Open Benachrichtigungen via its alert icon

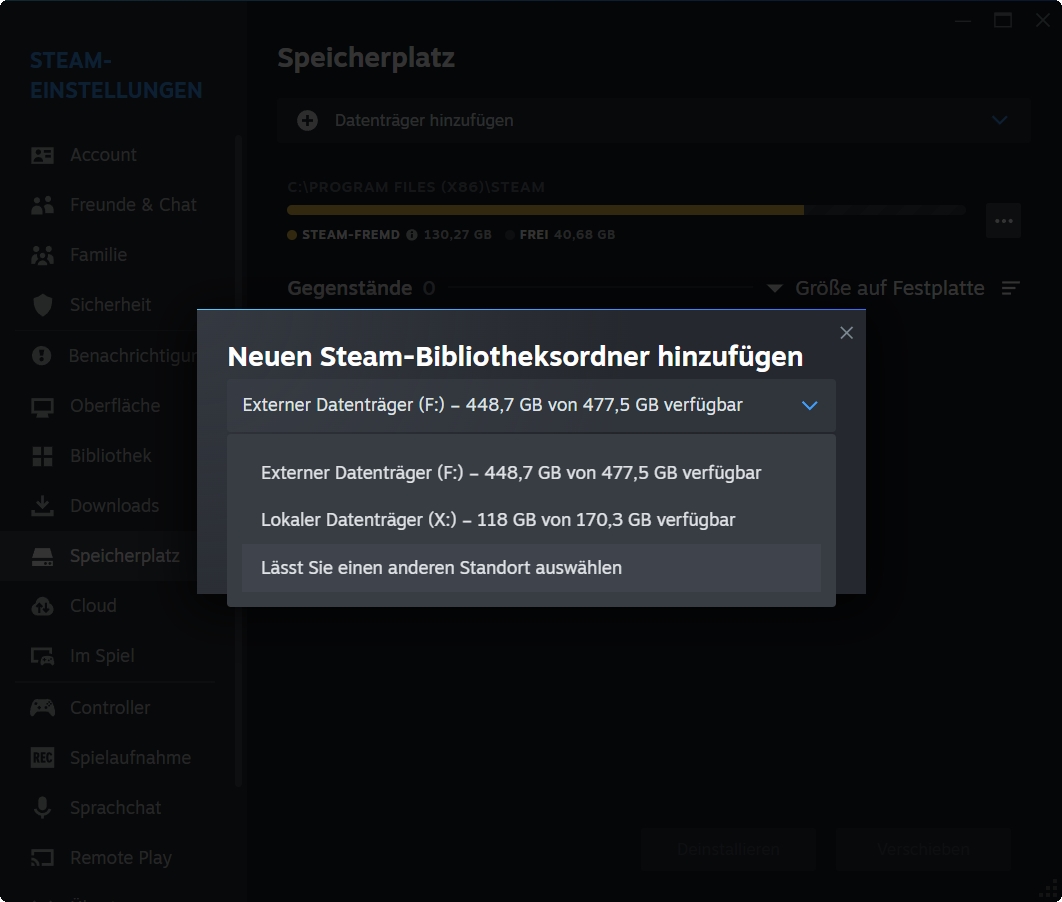(x=42, y=356)
